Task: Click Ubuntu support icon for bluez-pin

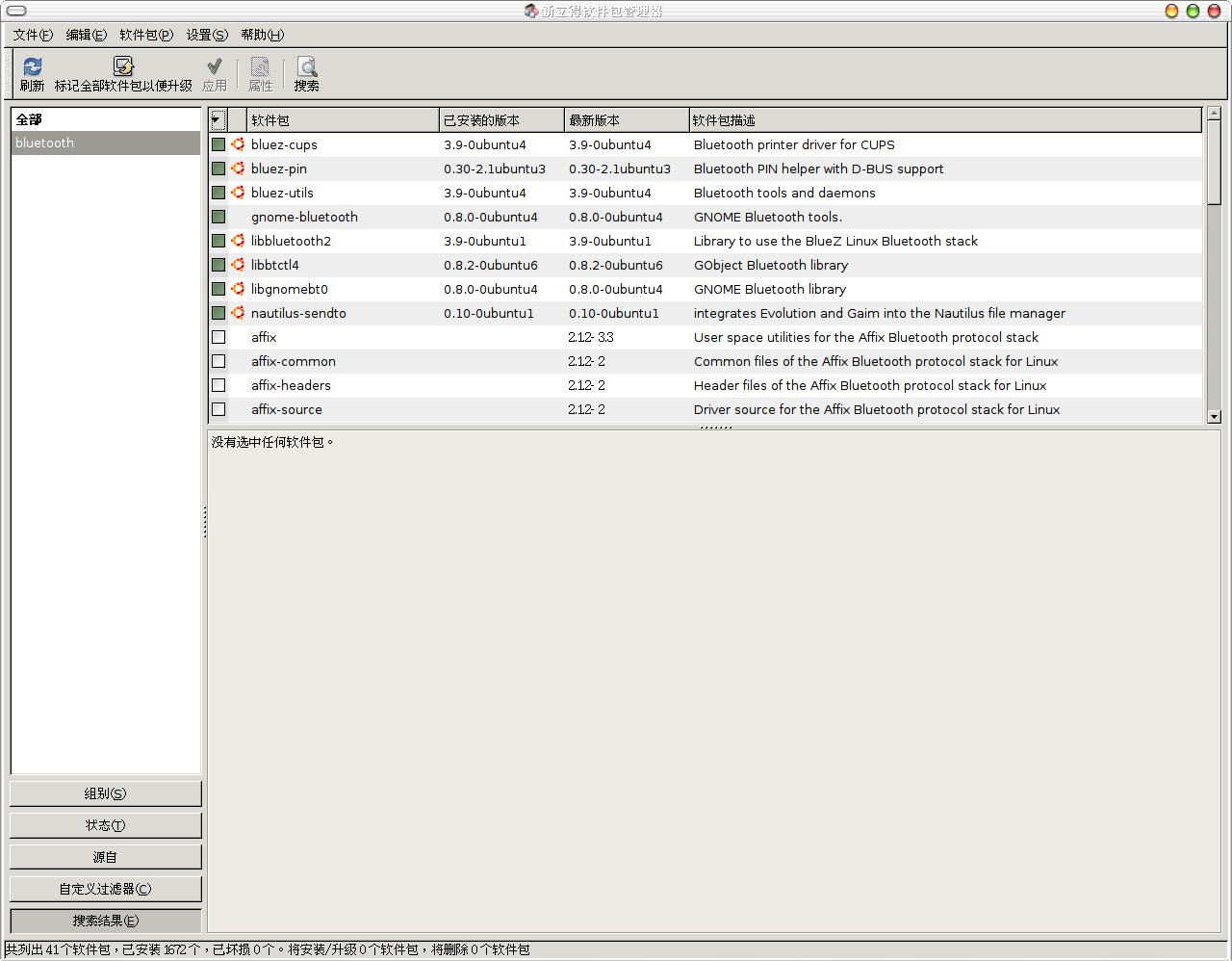Action: [238, 169]
